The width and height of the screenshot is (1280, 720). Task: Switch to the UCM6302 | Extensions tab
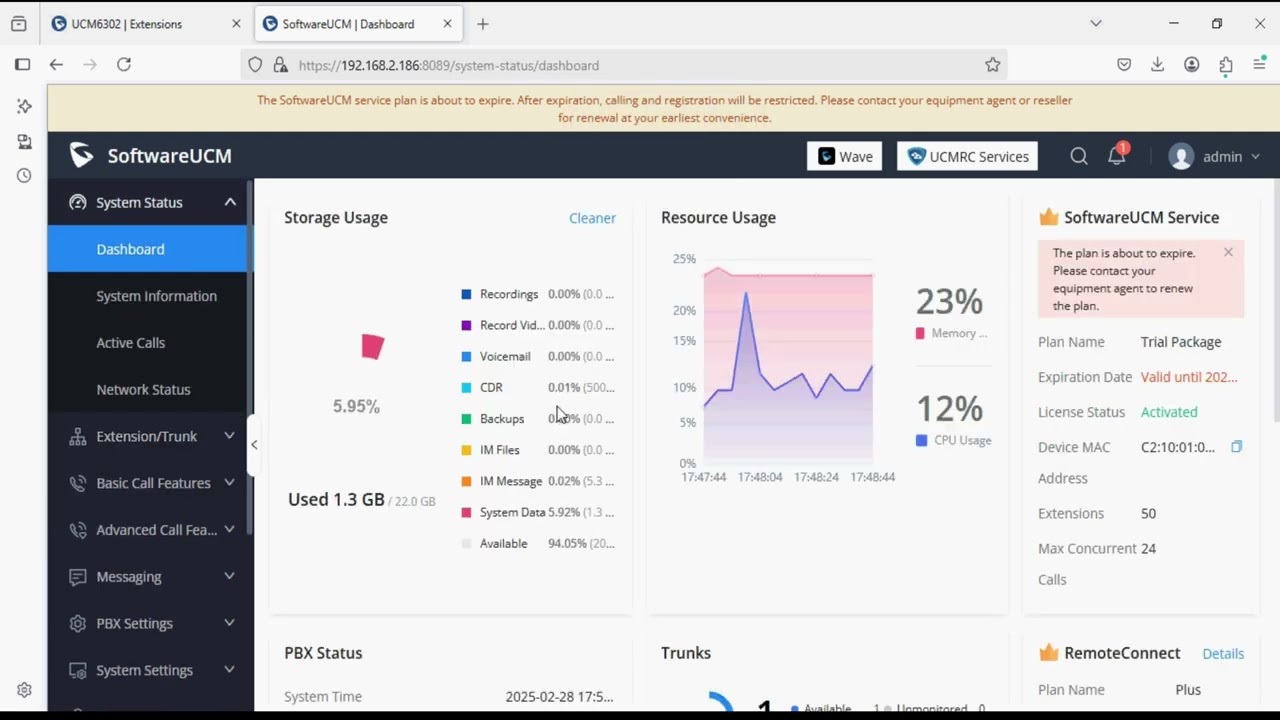point(146,24)
